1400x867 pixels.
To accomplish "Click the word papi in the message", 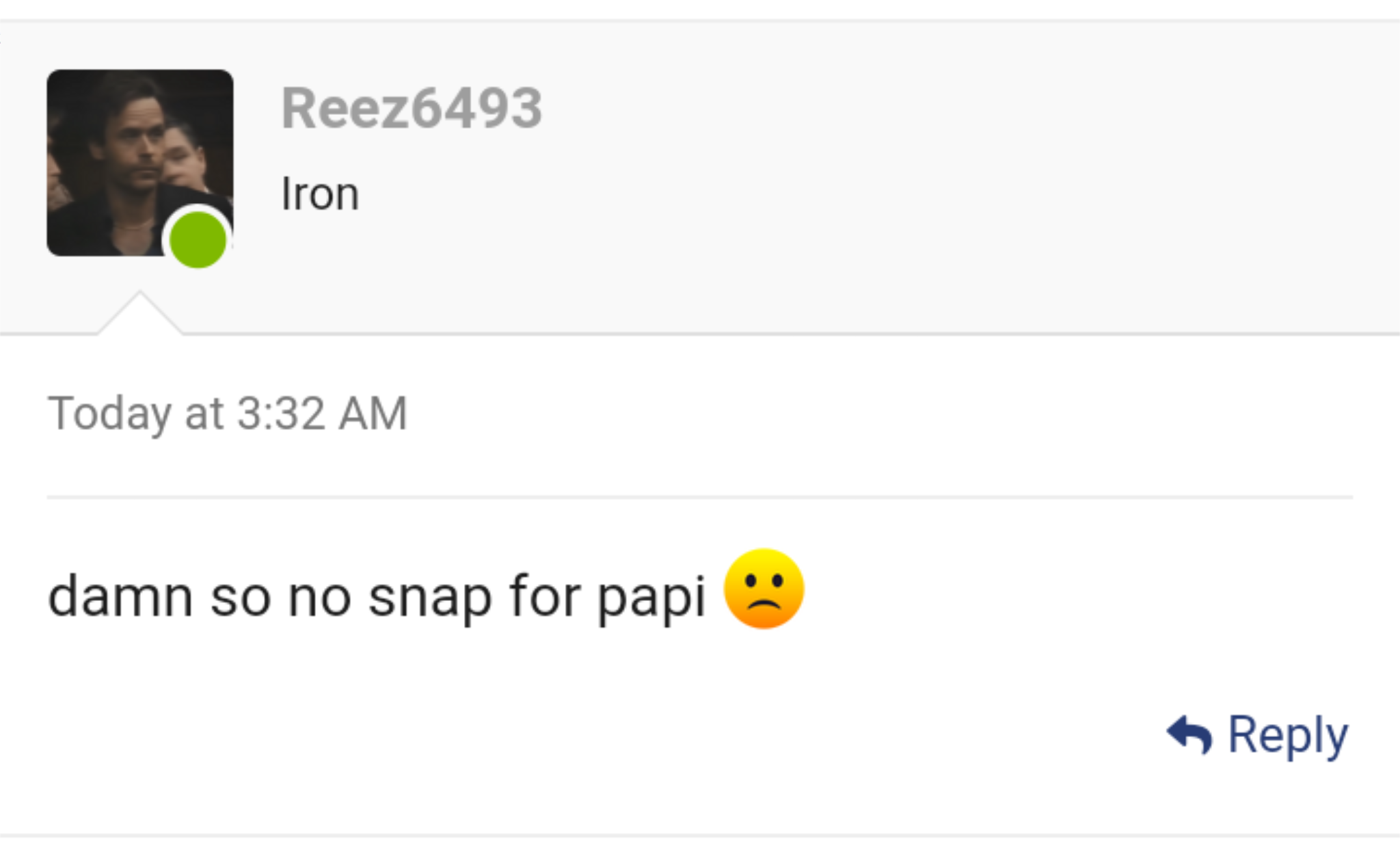I will click(x=651, y=597).
